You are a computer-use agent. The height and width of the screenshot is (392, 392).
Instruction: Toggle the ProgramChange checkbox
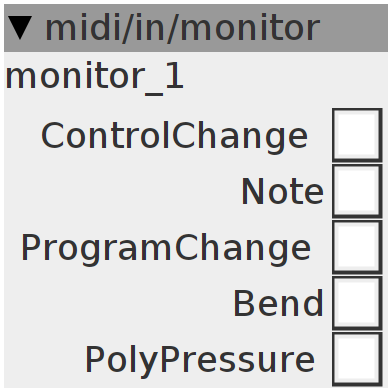tap(357, 247)
